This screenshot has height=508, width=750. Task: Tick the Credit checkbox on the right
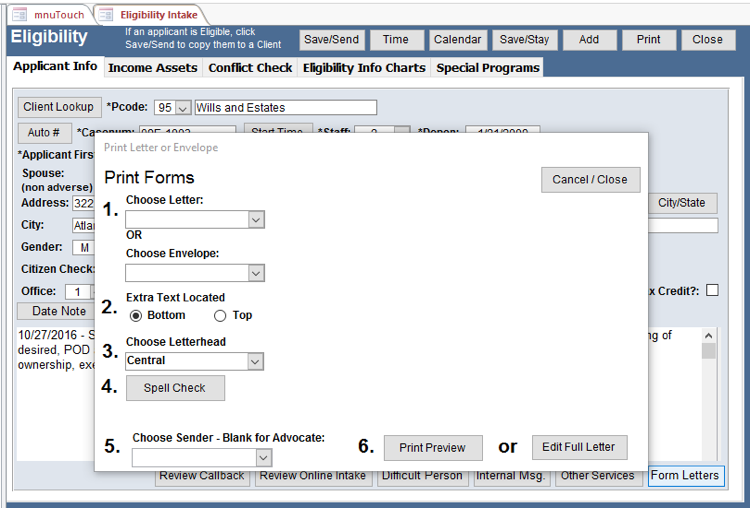click(712, 291)
